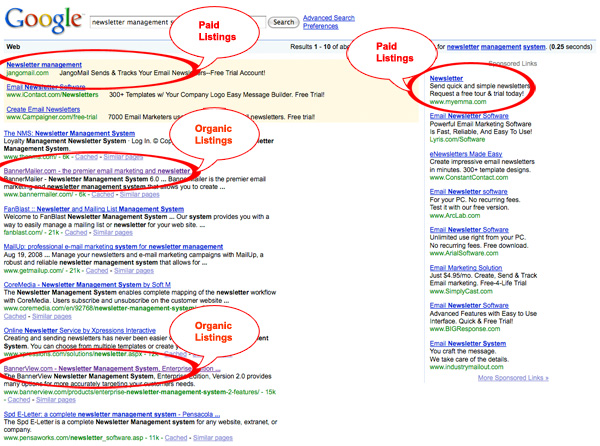This screenshot has height=446, width=600.
Task: Open Cached link under bannerview.com result
Action: coord(19,400)
